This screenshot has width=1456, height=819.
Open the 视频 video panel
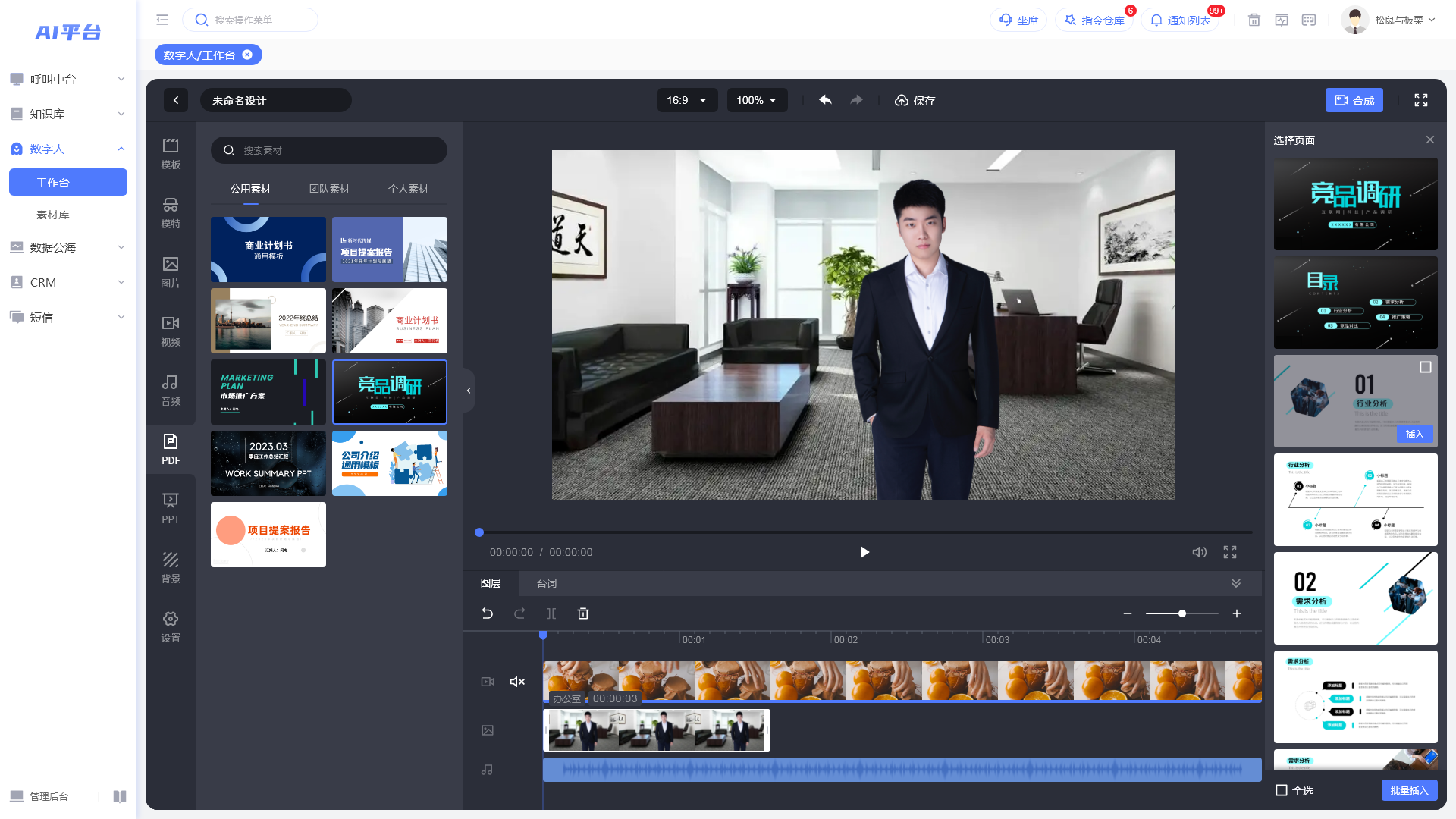pyautogui.click(x=171, y=331)
